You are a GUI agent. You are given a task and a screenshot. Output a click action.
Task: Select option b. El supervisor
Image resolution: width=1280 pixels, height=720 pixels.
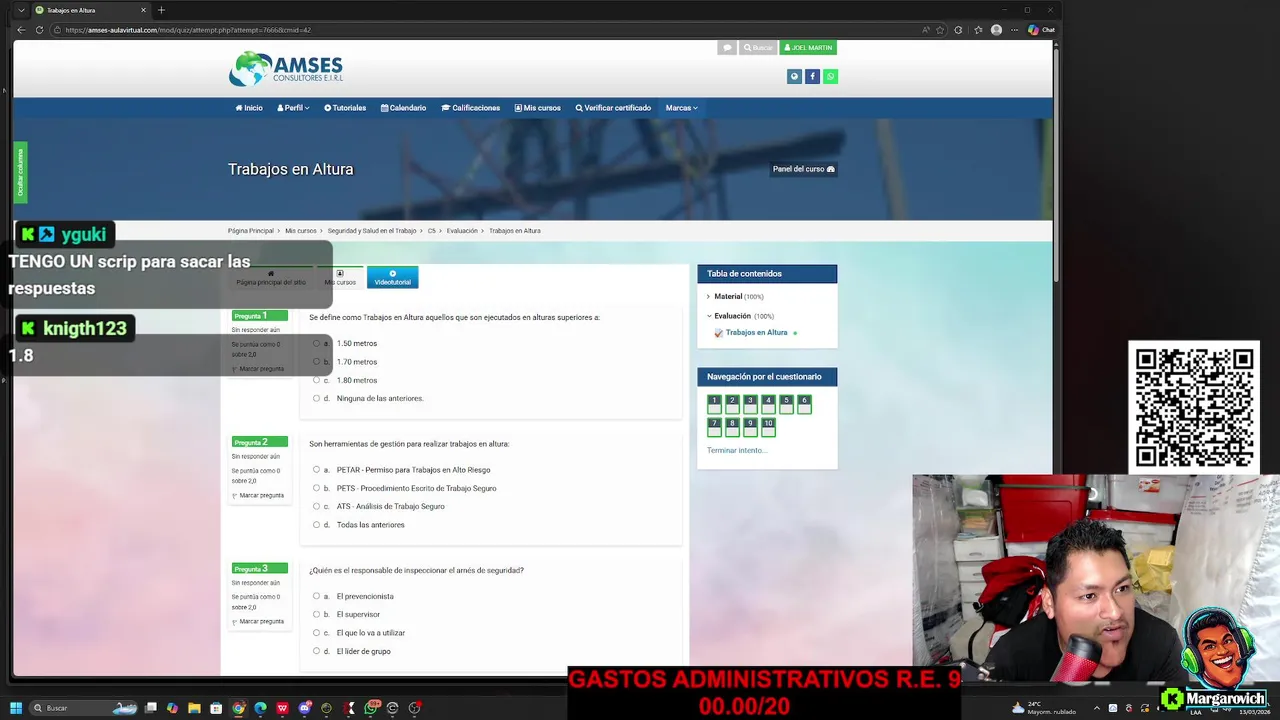point(316,614)
